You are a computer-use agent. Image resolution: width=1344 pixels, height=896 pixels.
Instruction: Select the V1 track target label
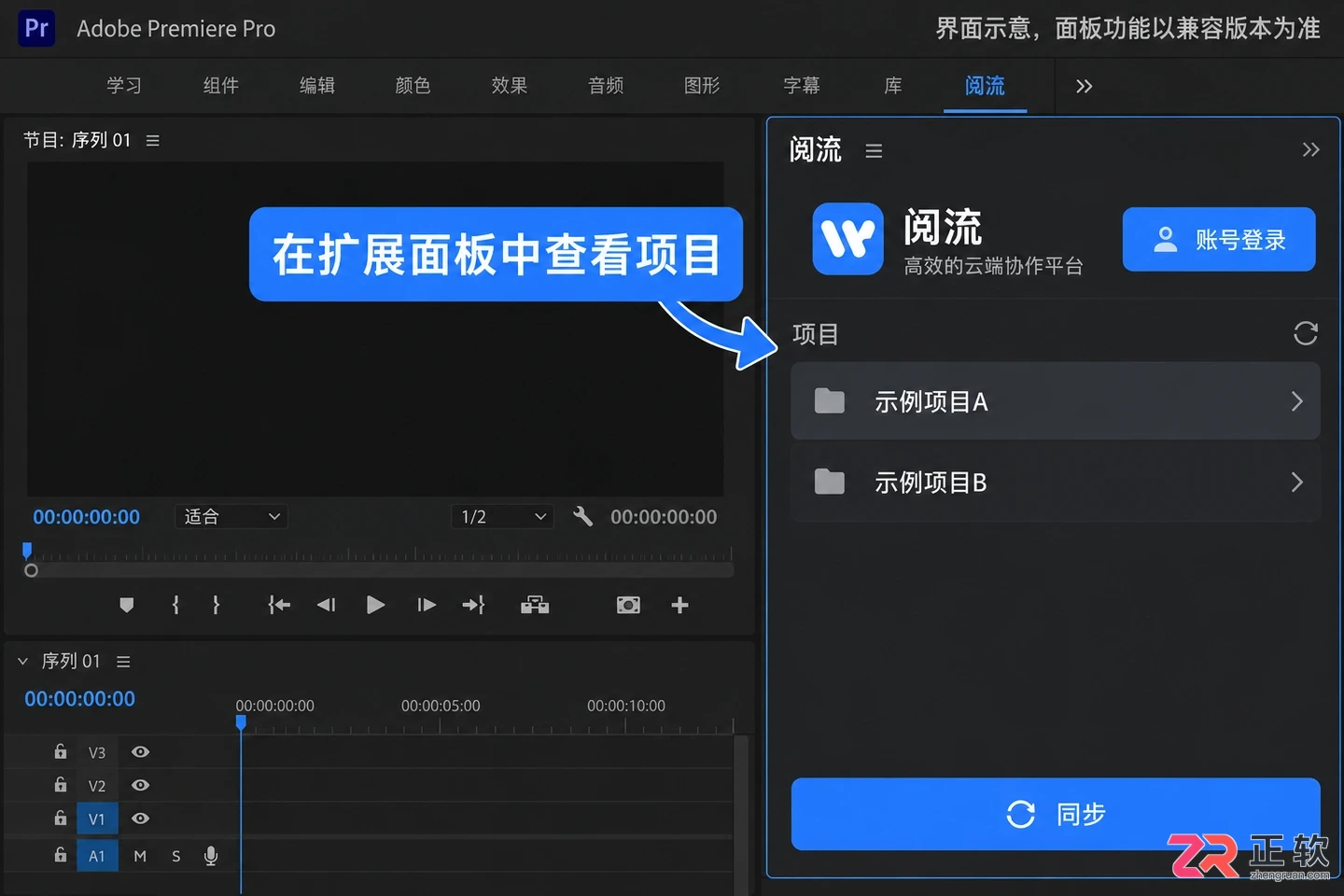point(97,819)
